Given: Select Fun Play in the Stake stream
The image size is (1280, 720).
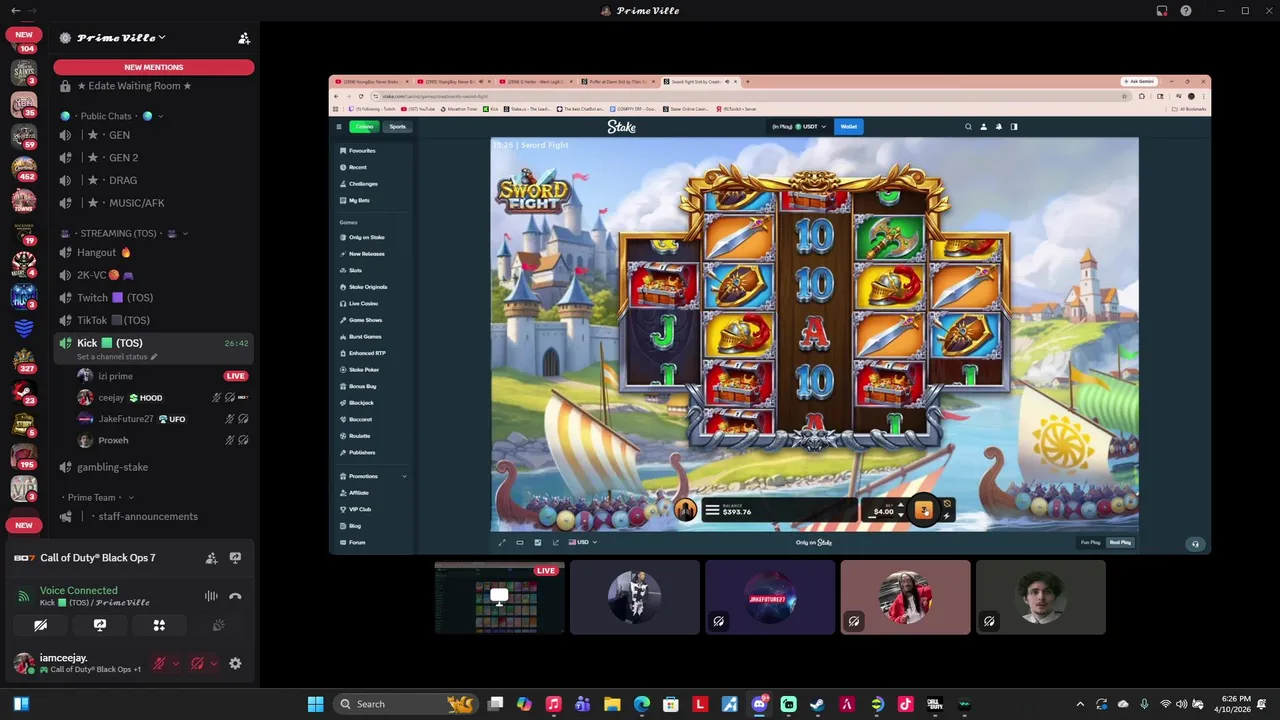Looking at the screenshot, I should click(x=1090, y=542).
